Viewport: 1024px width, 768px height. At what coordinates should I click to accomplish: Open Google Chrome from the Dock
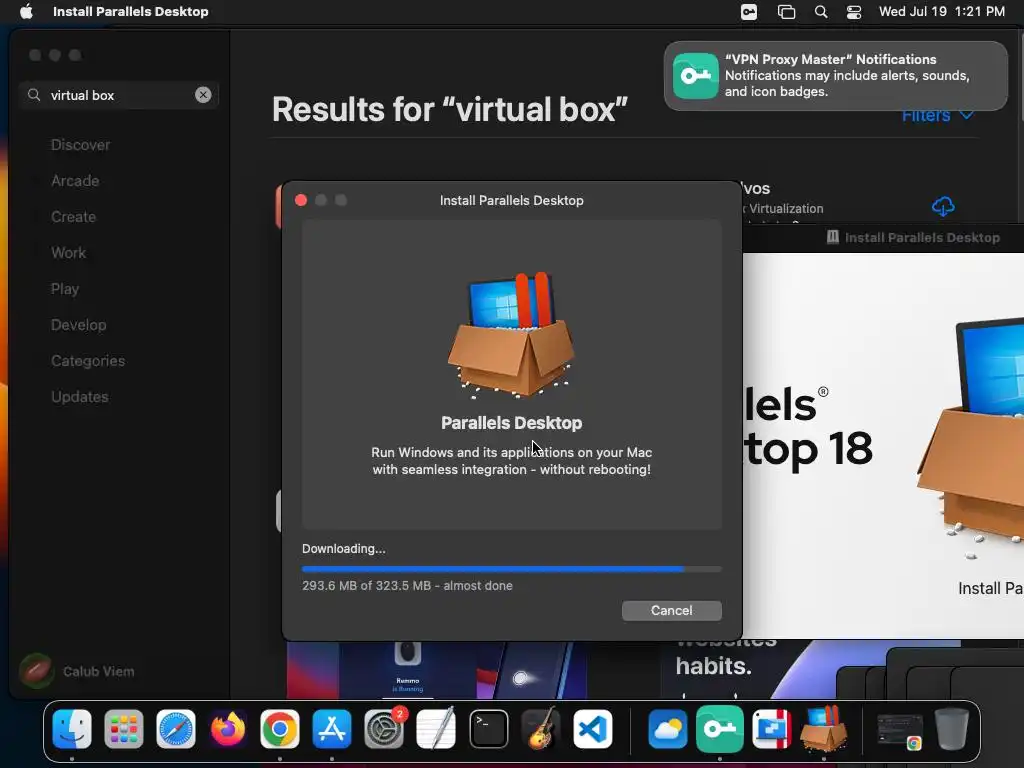coord(280,729)
